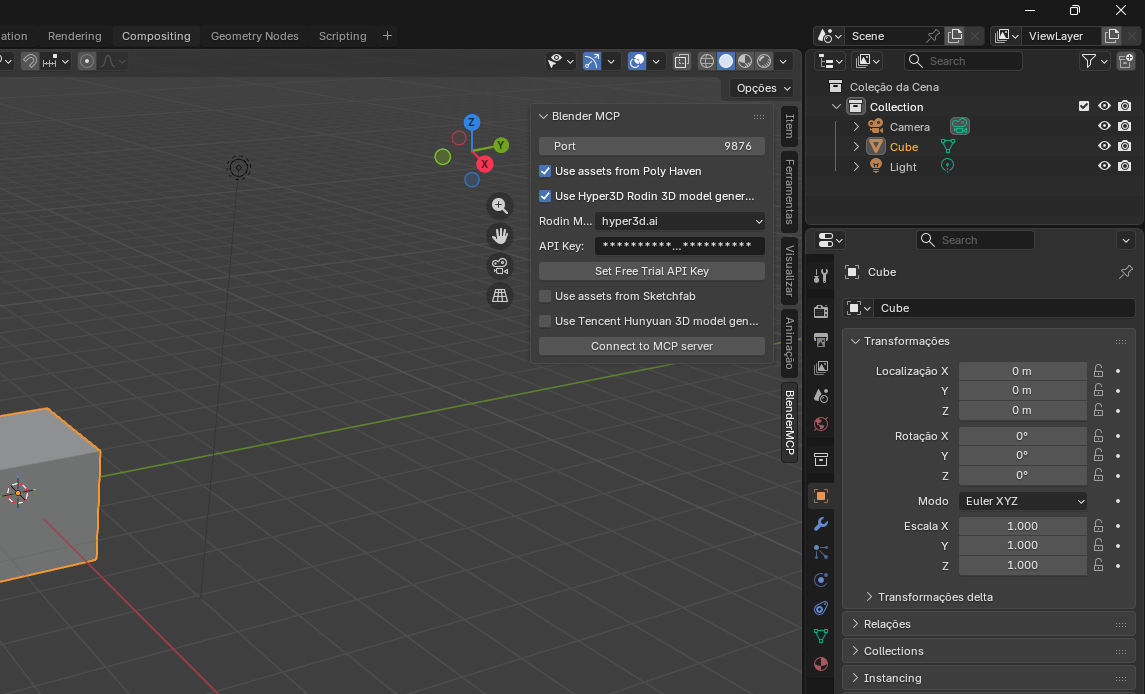The image size is (1145, 694).
Task: Open the Scene properties tab
Action: [821, 396]
